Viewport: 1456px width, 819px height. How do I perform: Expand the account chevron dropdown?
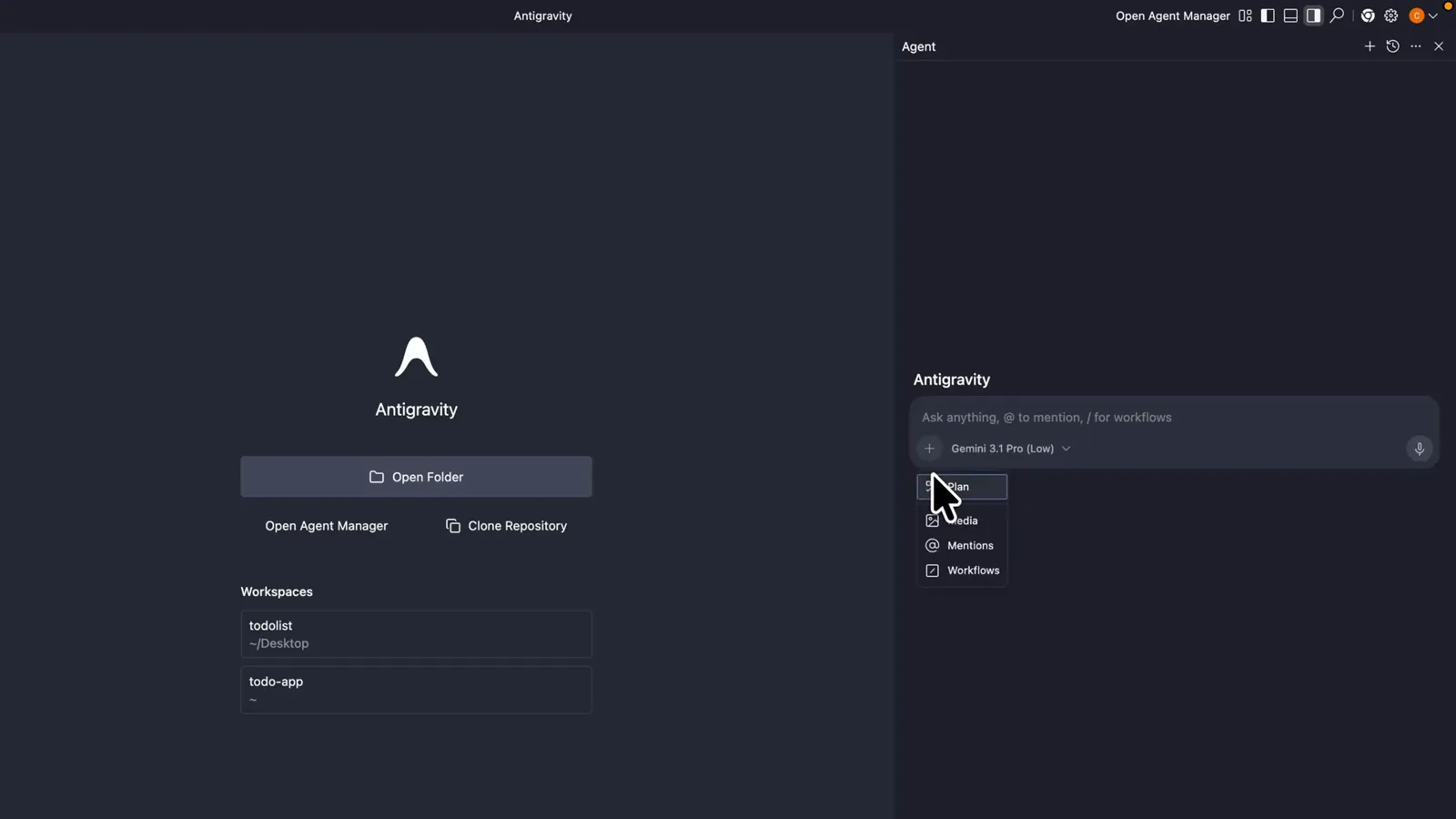coord(1433,15)
